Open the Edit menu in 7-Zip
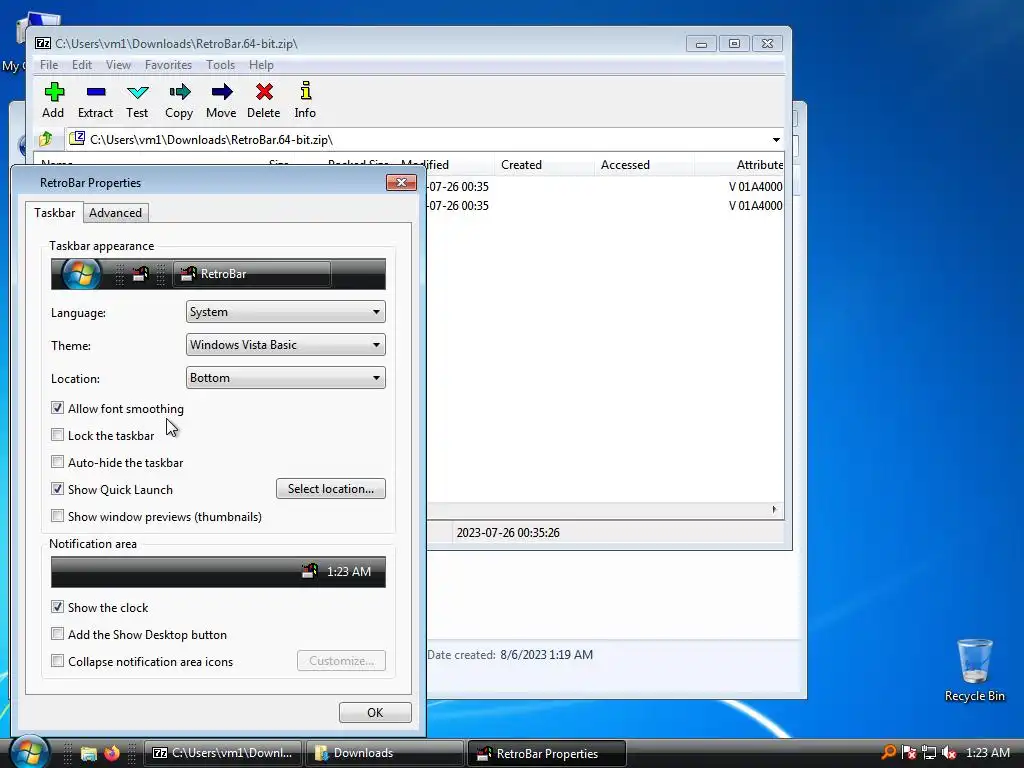1024x768 pixels. click(x=82, y=65)
